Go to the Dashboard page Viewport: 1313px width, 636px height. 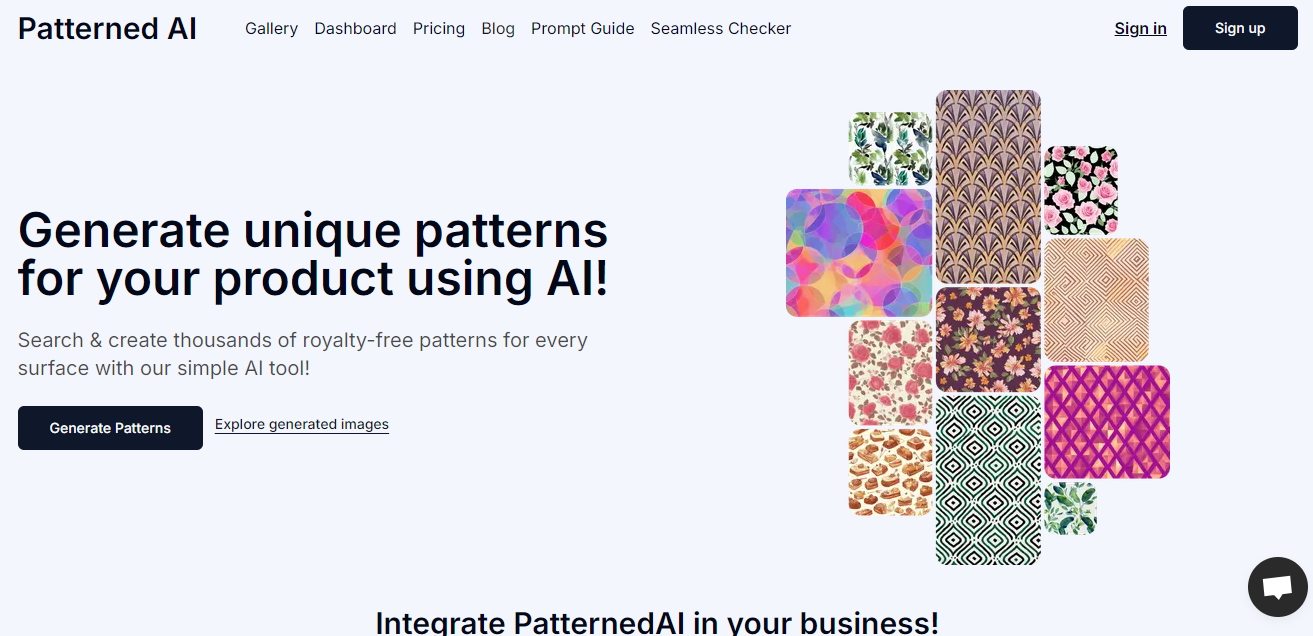tap(355, 28)
